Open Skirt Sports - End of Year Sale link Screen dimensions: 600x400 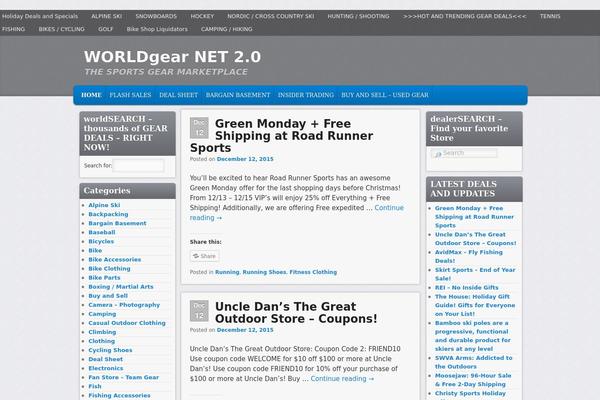pos(475,274)
